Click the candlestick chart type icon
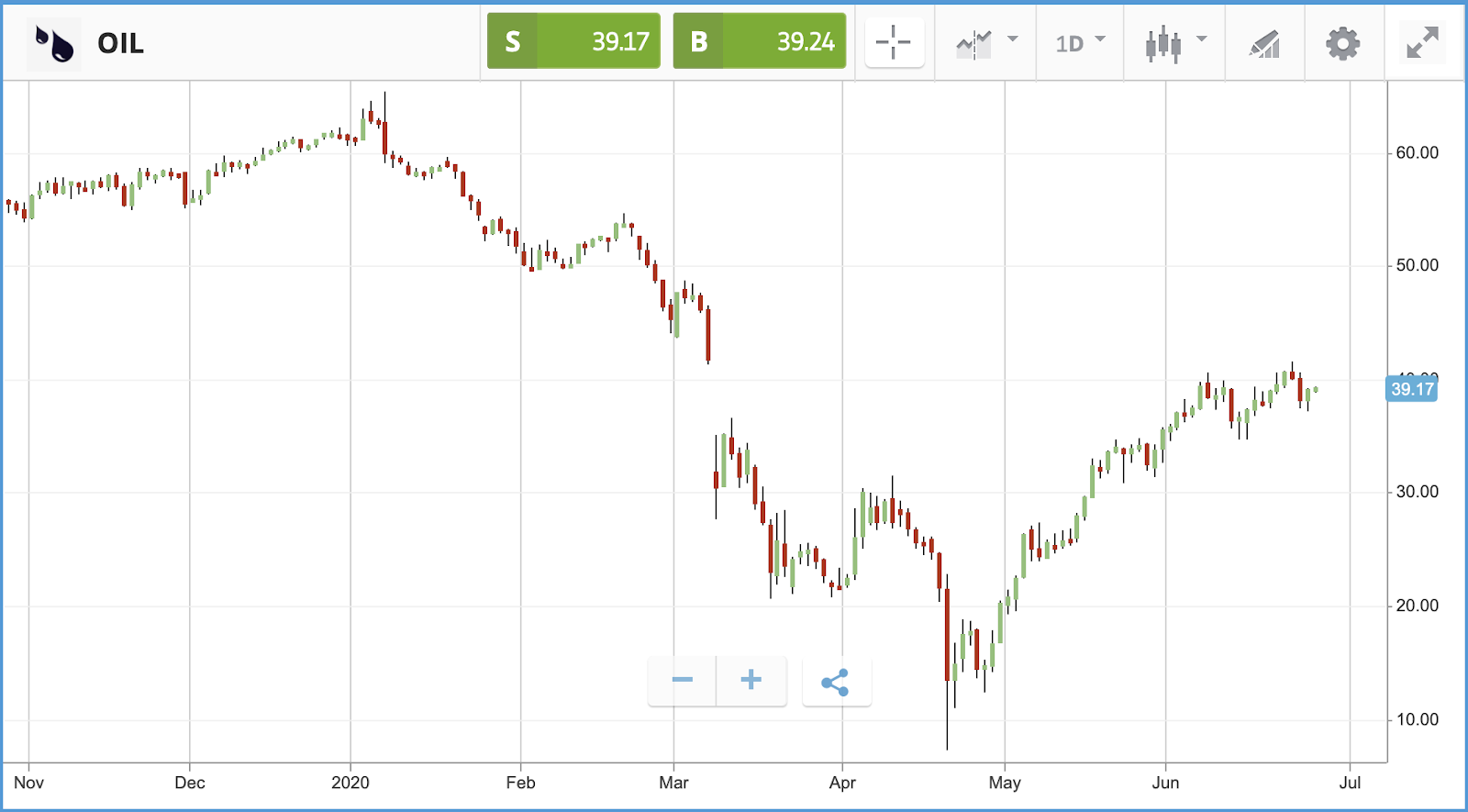The height and width of the screenshot is (812, 1468). coord(1162,43)
